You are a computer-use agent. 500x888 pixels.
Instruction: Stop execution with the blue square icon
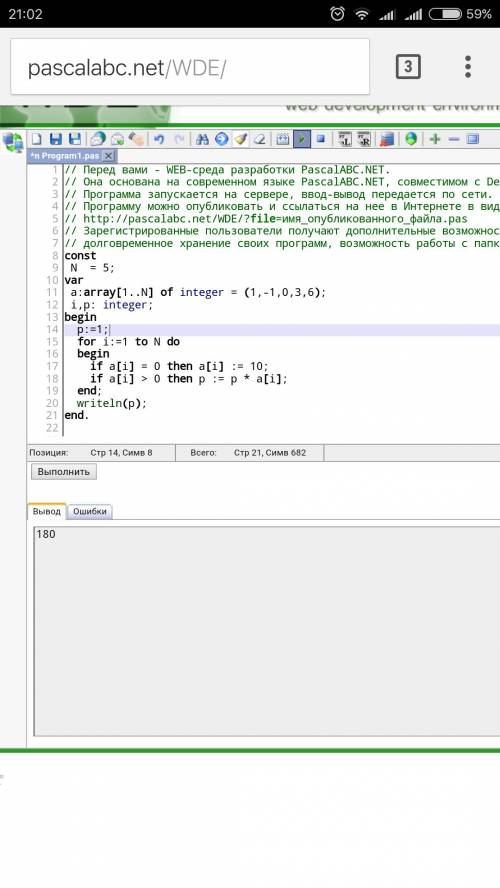(x=321, y=139)
